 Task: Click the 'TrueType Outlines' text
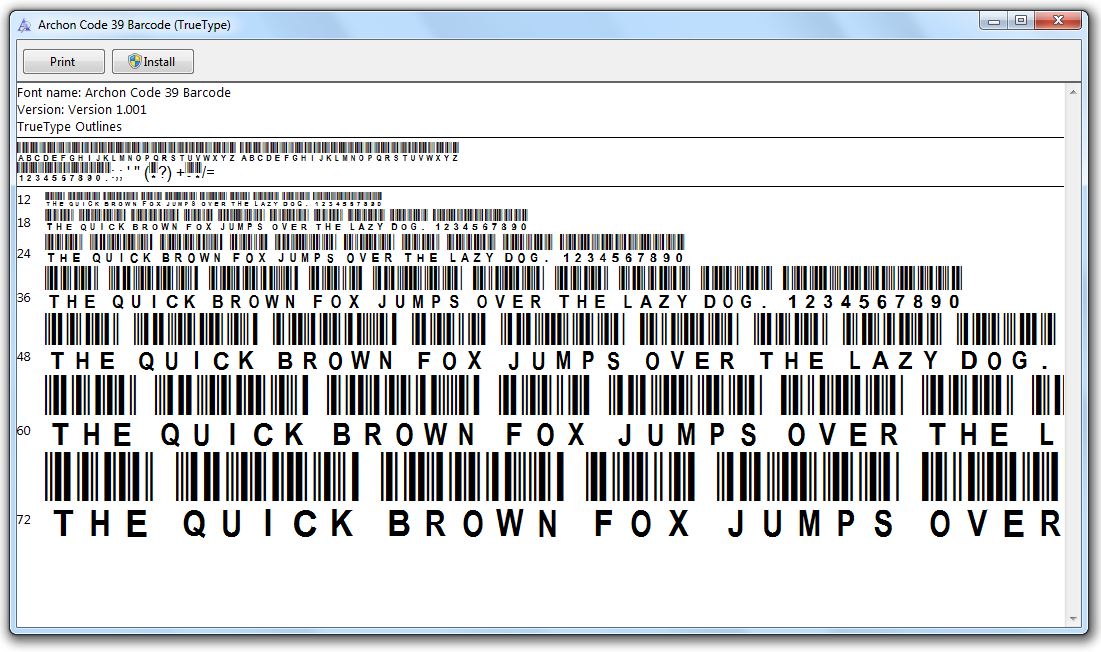click(x=70, y=126)
